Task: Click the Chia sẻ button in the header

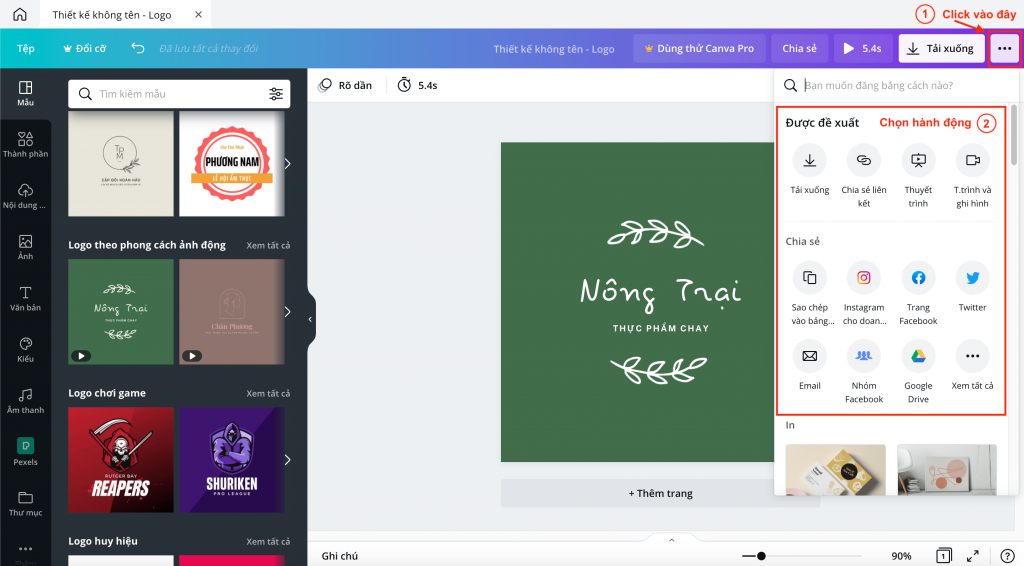Action: tap(799, 48)
